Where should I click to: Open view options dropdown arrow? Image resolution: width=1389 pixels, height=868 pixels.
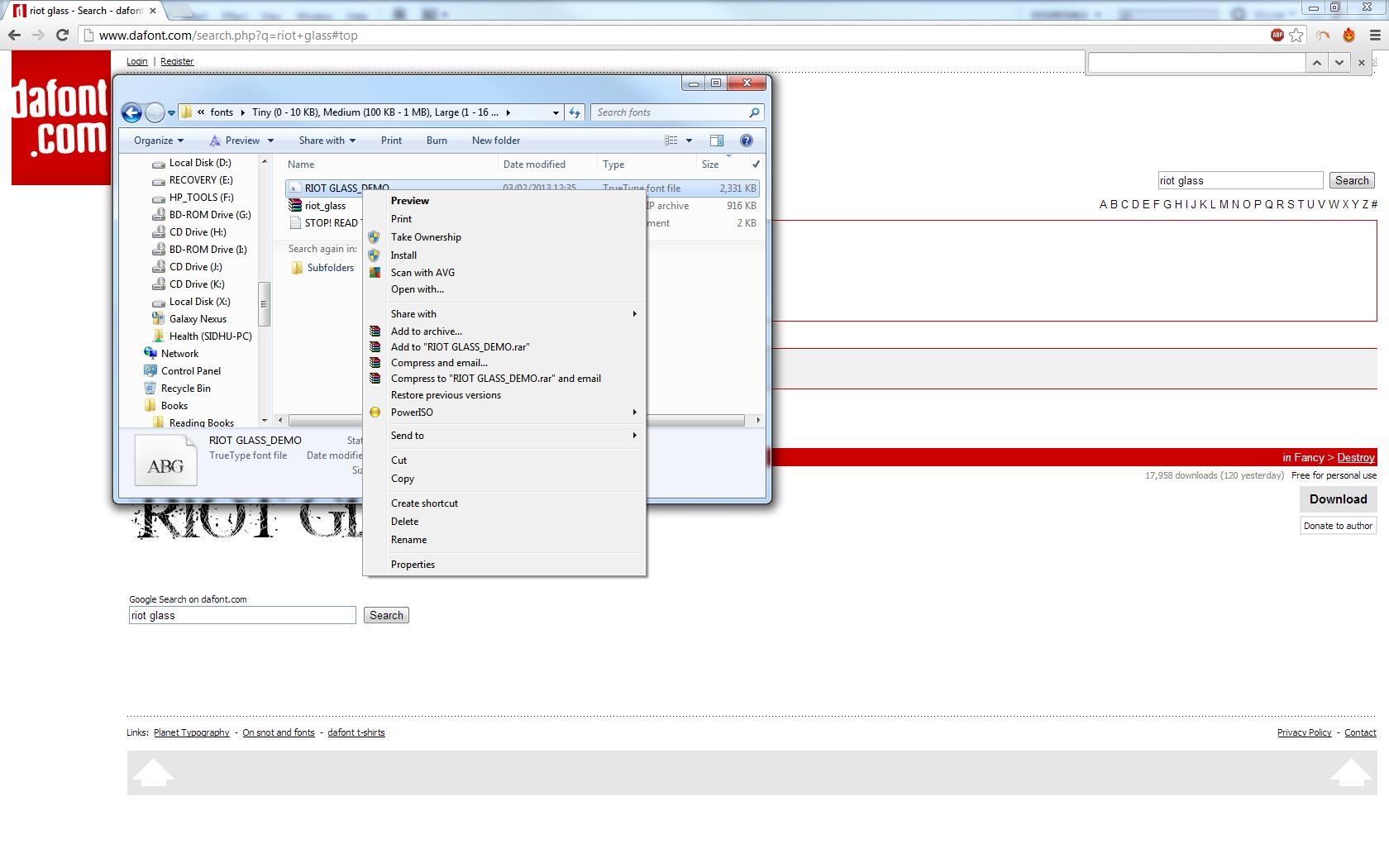(x=689, y=141)
